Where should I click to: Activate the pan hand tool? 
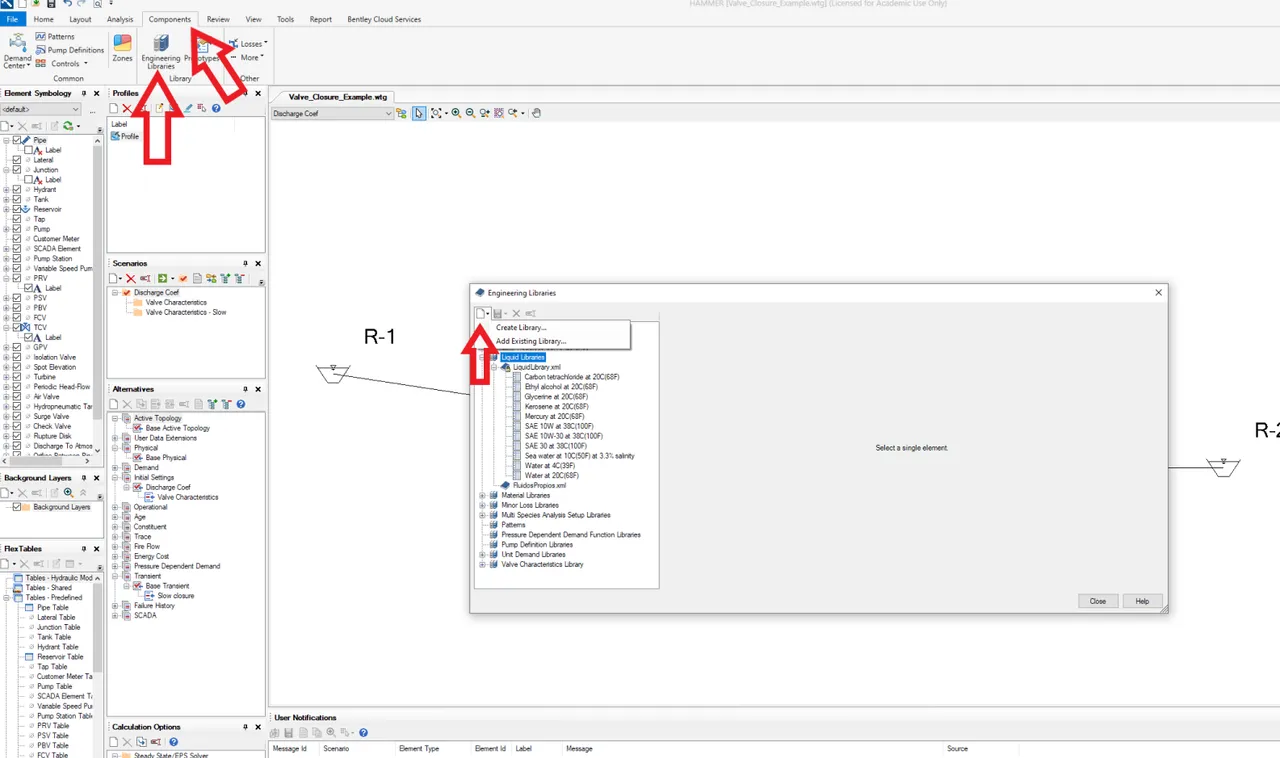coord(536,113)
